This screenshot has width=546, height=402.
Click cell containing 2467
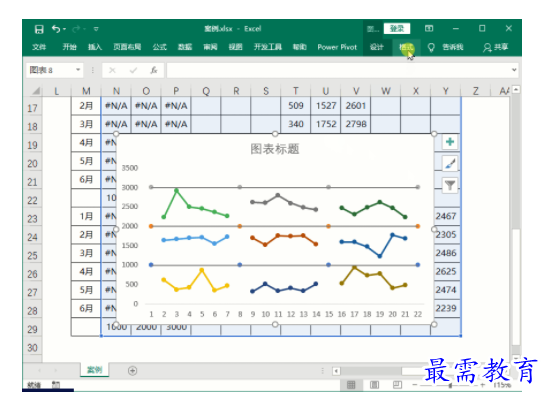[446, 216]
